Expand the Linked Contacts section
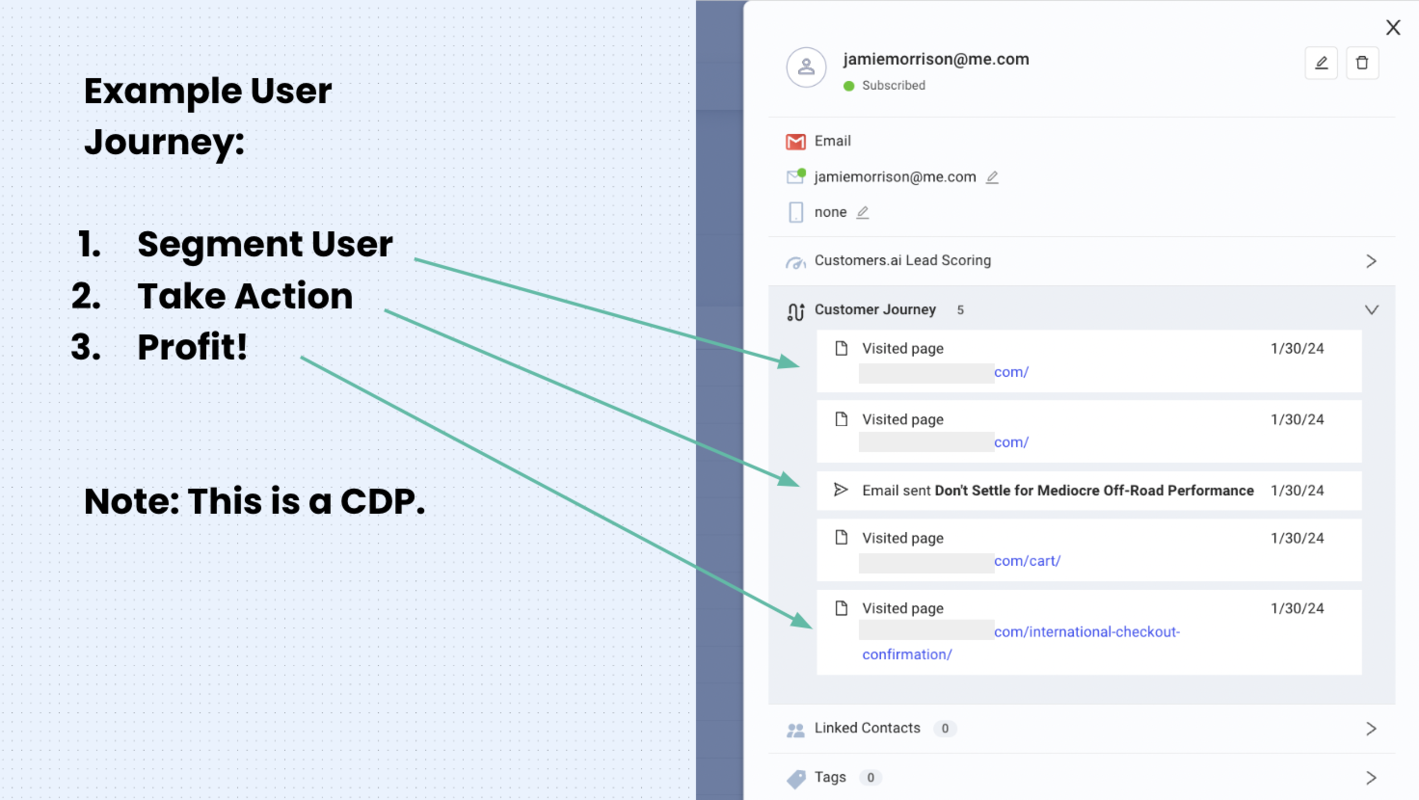This screenshot has width=1419, height=800. (1371, 729)
